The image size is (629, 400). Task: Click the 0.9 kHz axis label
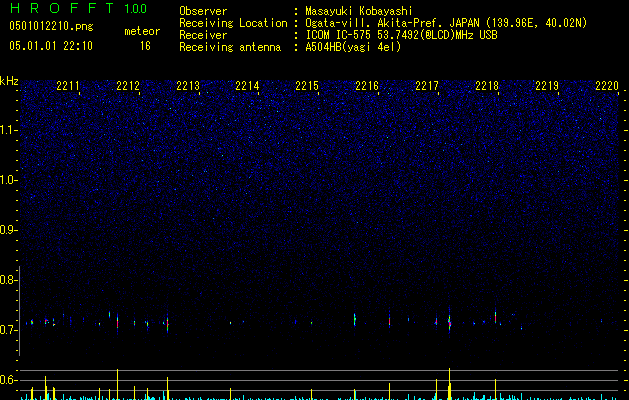[x=9, y=230]
